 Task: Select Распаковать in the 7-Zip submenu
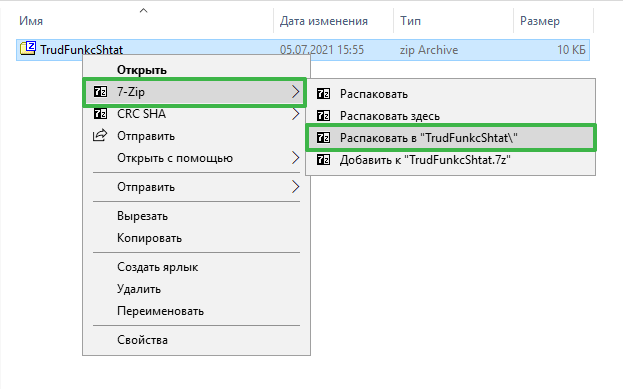click(451, 94)
